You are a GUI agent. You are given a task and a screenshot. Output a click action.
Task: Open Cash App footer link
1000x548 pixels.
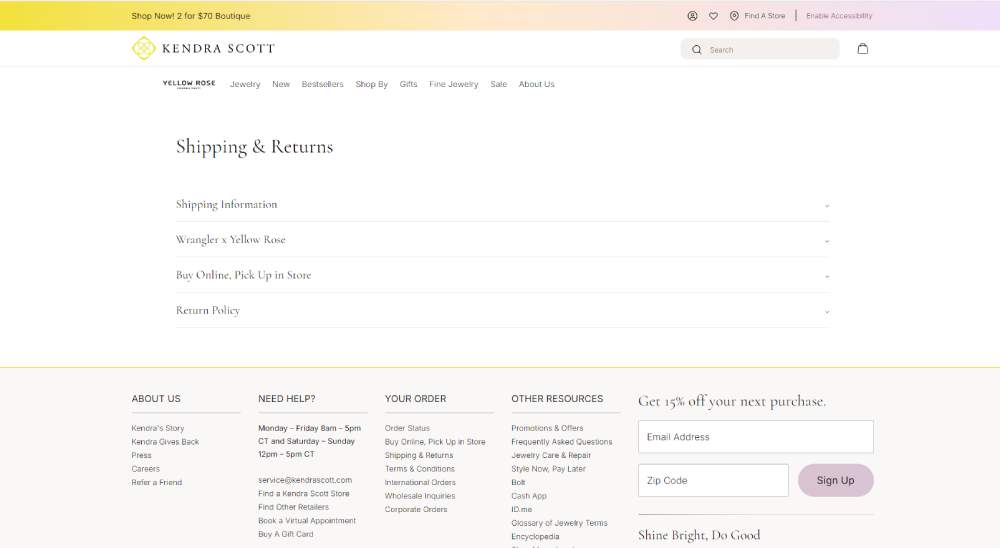[529, 496]
